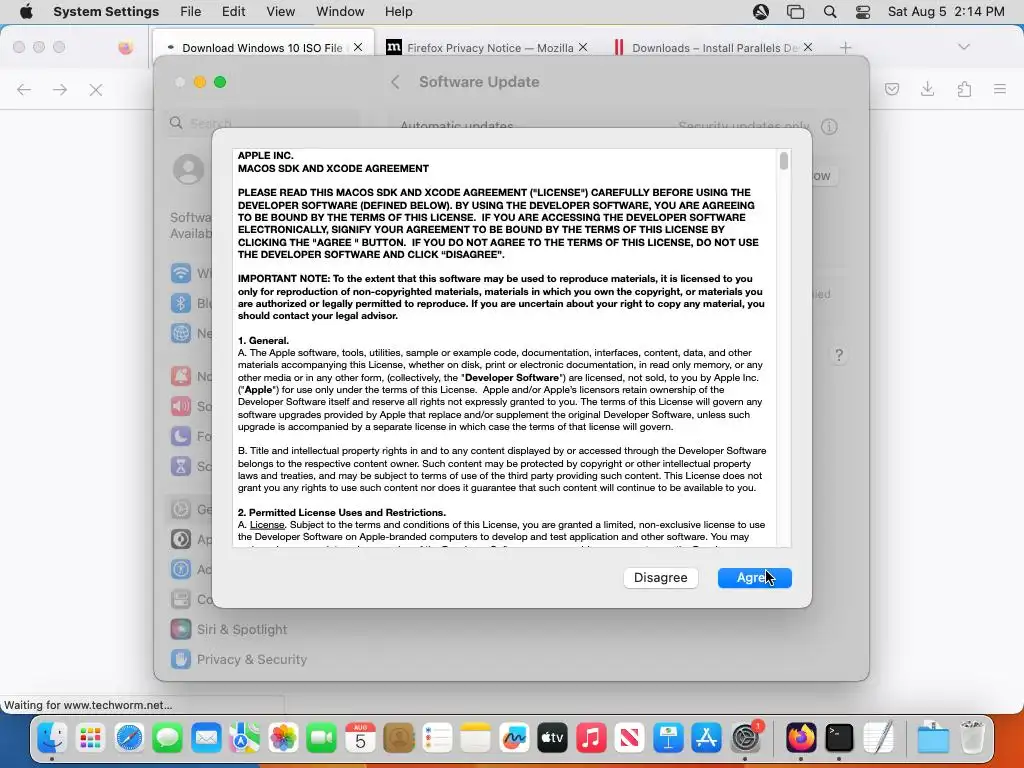Select the Bluetooth sidebar icon
The height and width of the screenshot is (768, 1024).
click(x=181, y=303)
